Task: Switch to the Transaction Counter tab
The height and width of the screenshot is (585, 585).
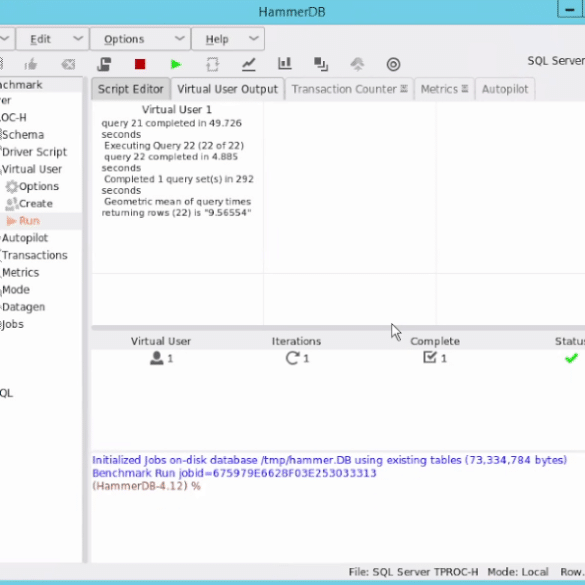Action: coord(349,89)
